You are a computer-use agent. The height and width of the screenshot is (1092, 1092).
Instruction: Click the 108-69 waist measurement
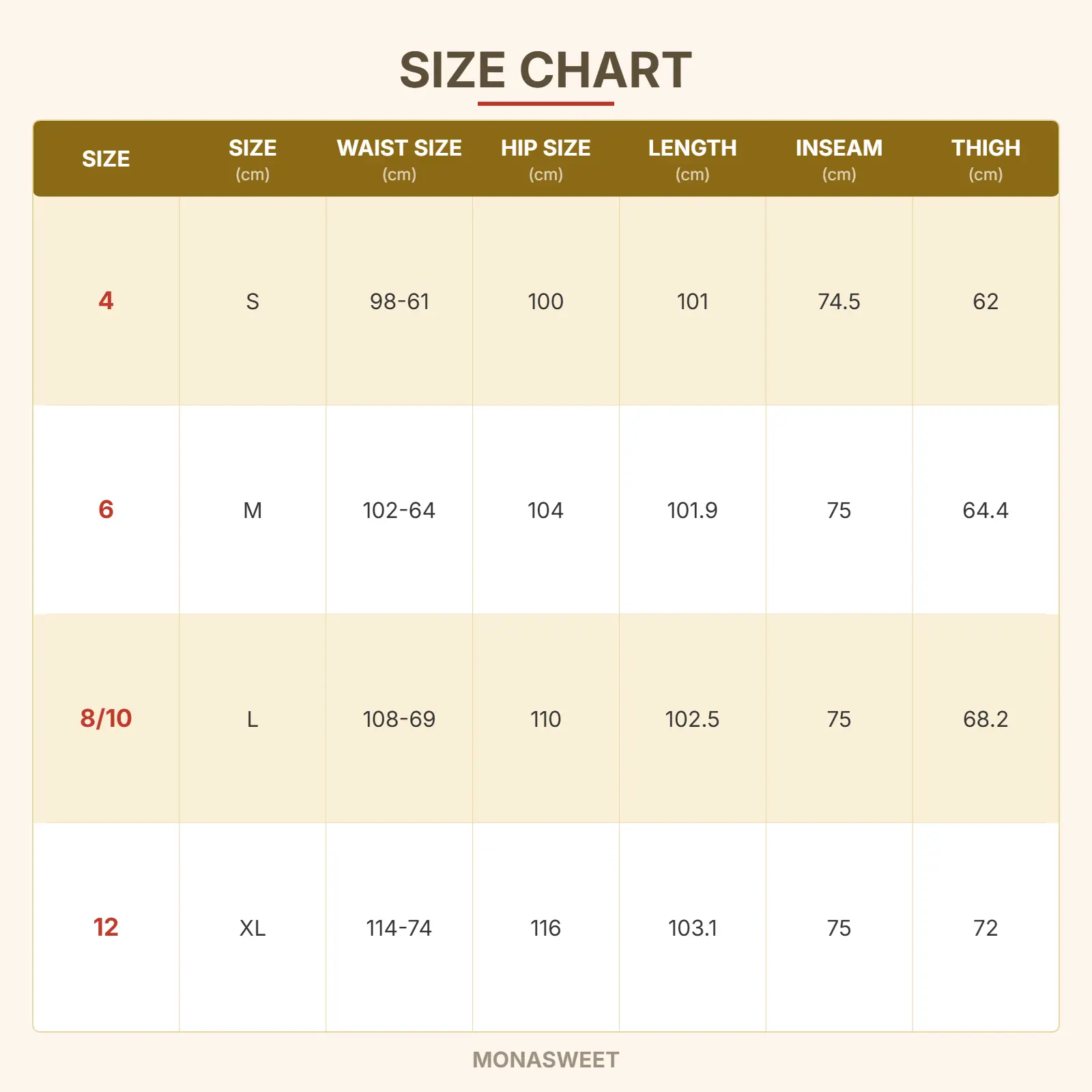399,719
